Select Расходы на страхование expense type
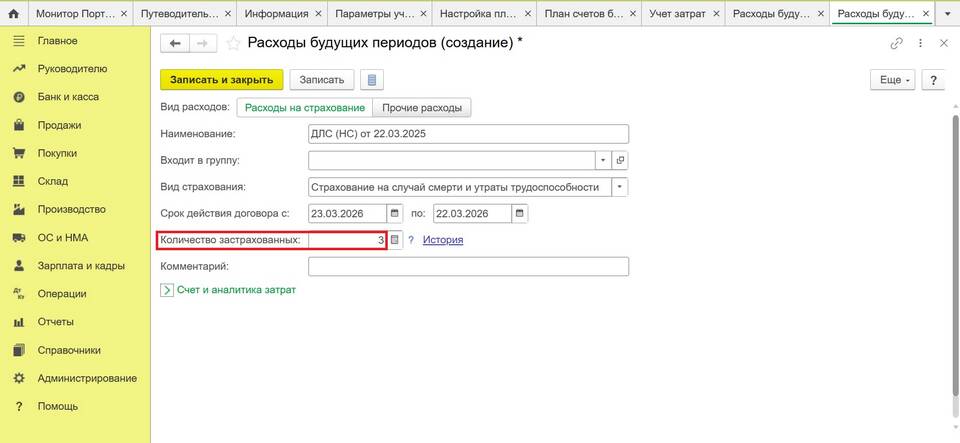 (x=304, y=107)
